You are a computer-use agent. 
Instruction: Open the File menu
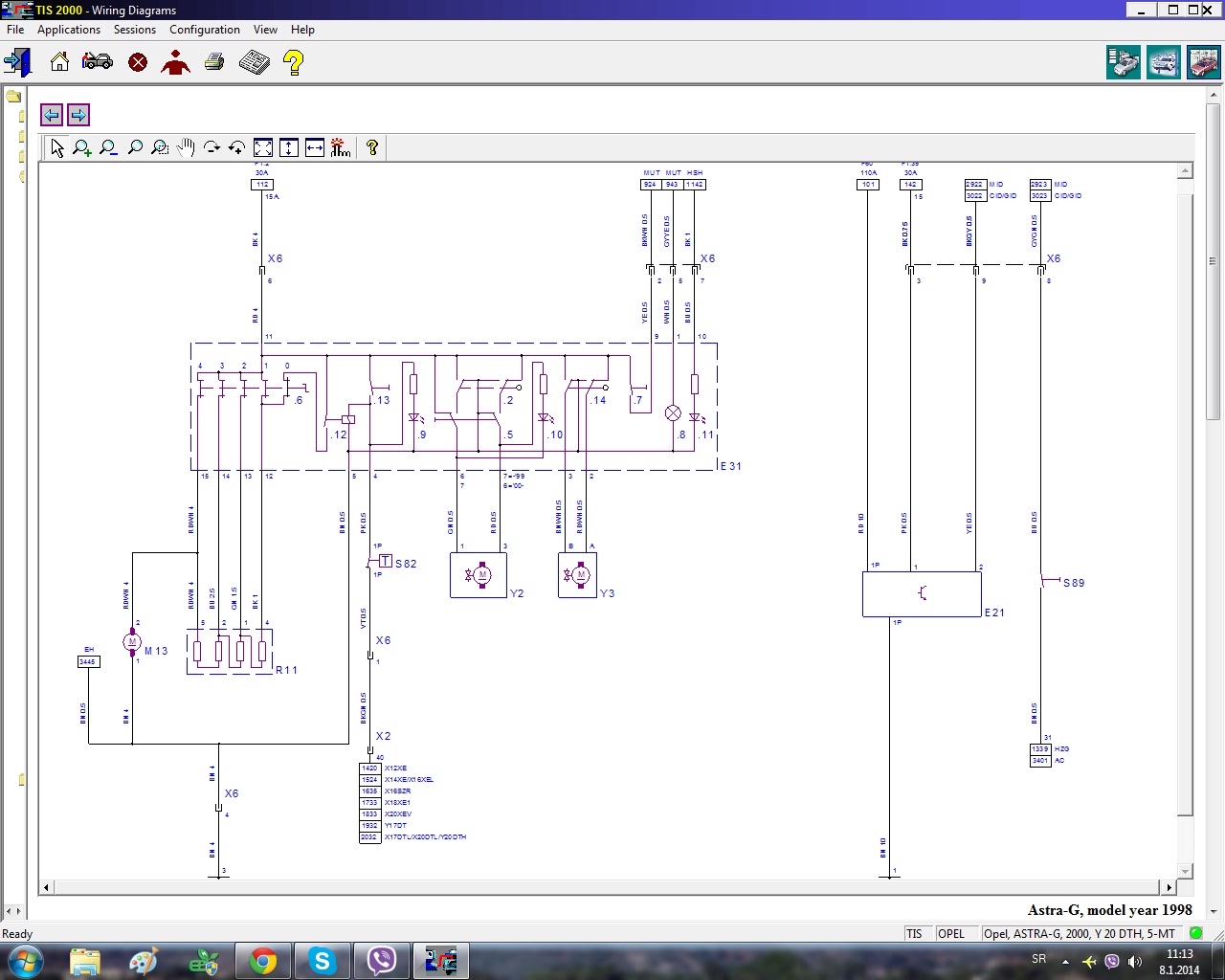click(x=15, y=30)
